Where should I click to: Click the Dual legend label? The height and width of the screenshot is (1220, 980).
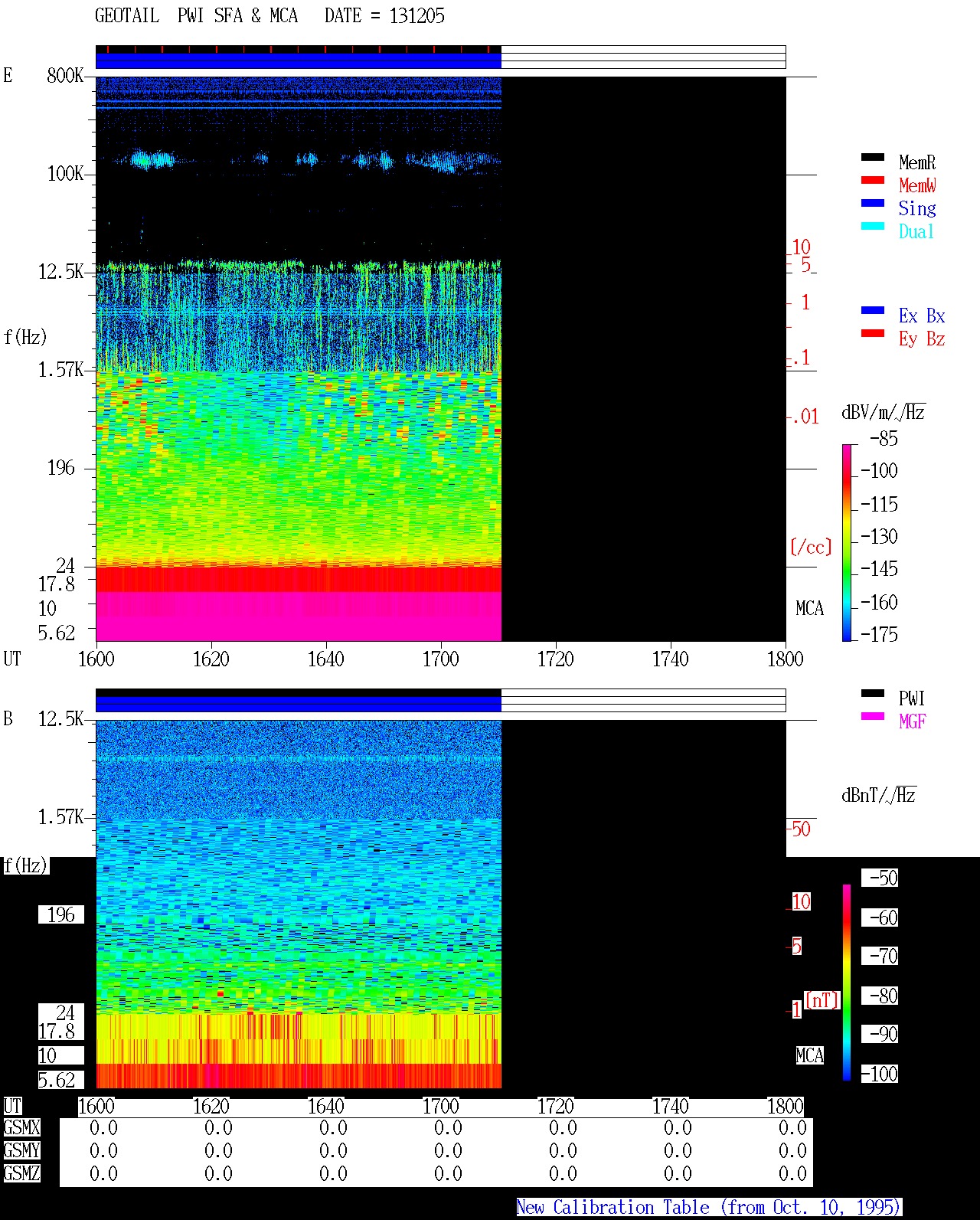(916, 231)
